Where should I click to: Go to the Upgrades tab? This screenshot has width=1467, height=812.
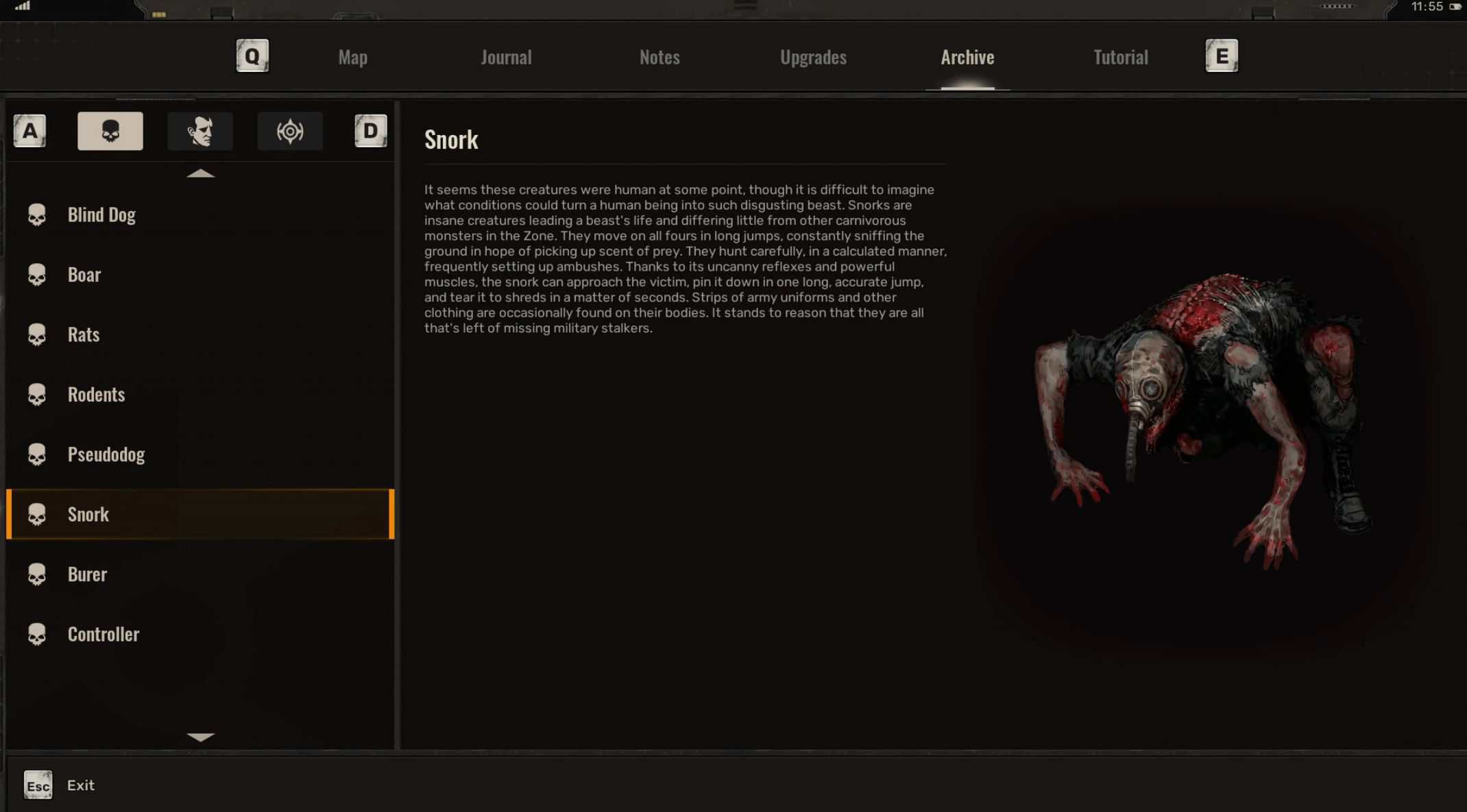[x=813, y=58]
